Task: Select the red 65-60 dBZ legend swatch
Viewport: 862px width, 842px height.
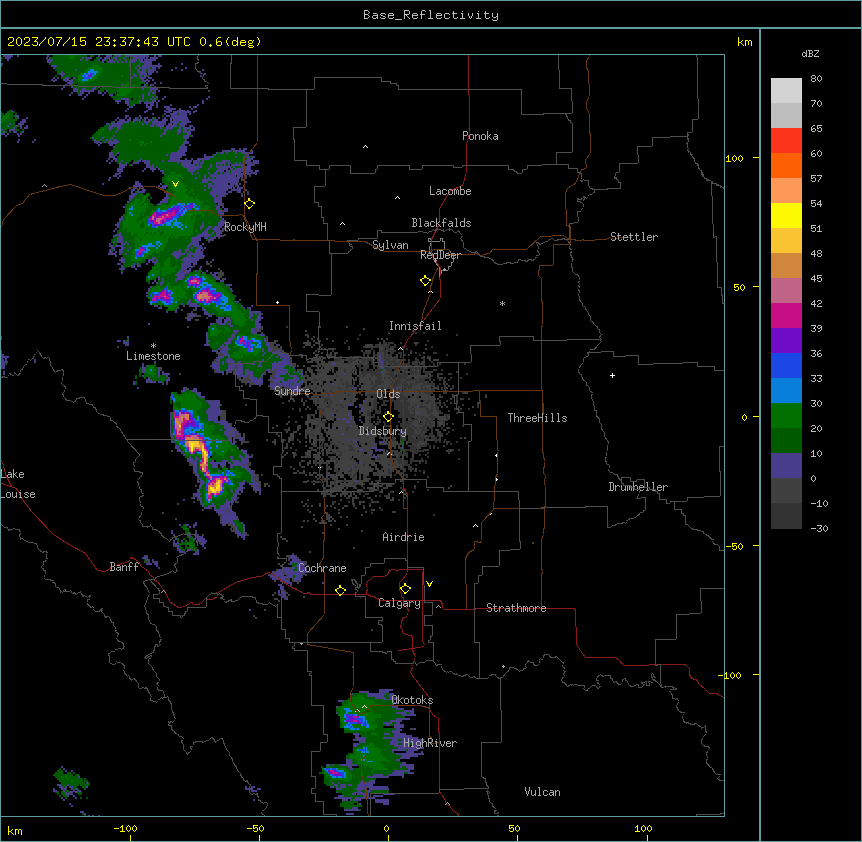Action: tap(786, 141)
